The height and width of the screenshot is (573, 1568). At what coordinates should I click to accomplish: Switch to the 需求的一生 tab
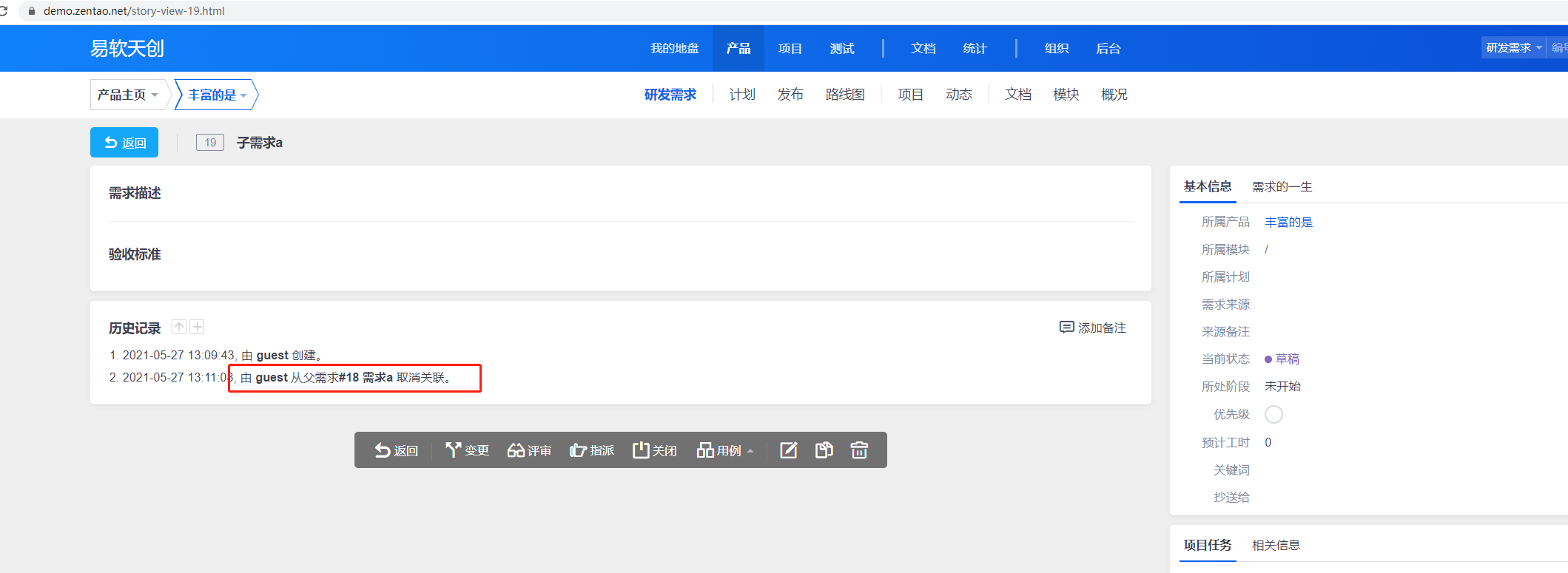click(1282, 187)
